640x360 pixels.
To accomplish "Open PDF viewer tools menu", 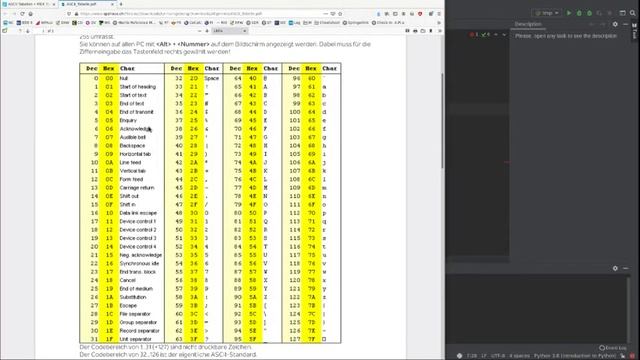I will coord(440,31).
